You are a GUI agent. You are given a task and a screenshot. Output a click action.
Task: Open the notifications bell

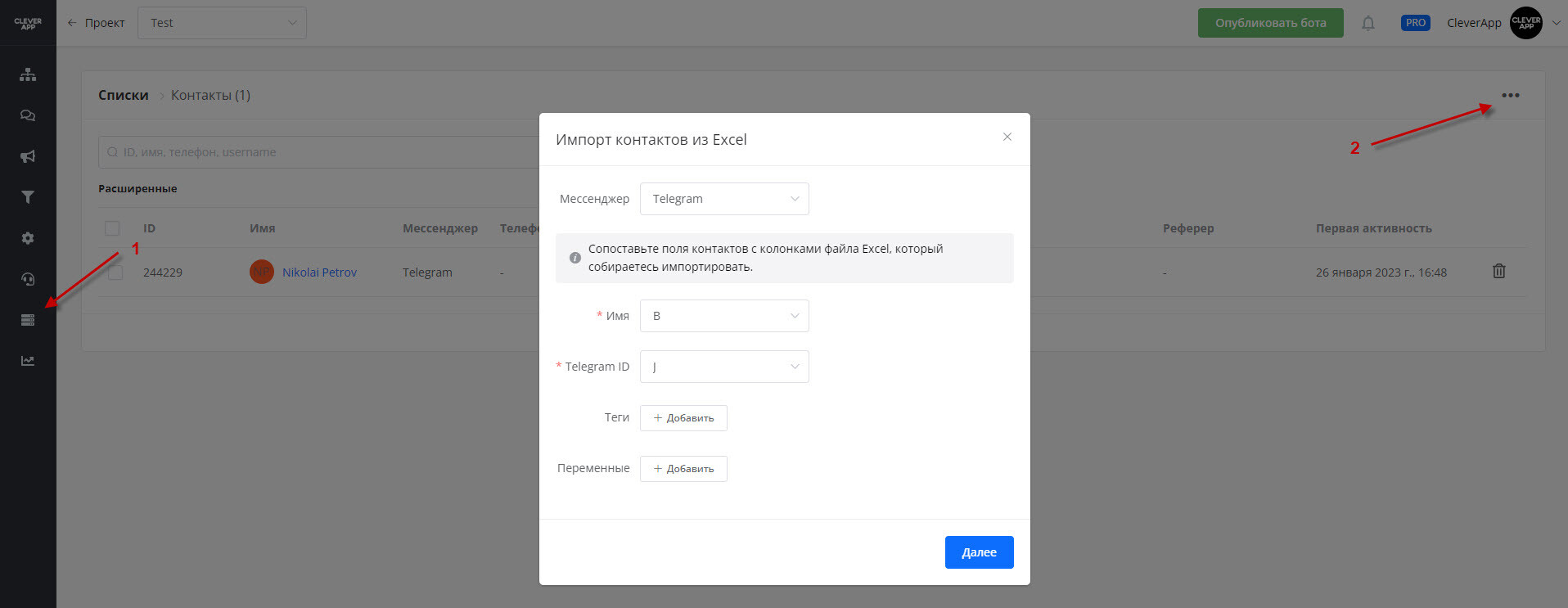(x=1368, y=23)
